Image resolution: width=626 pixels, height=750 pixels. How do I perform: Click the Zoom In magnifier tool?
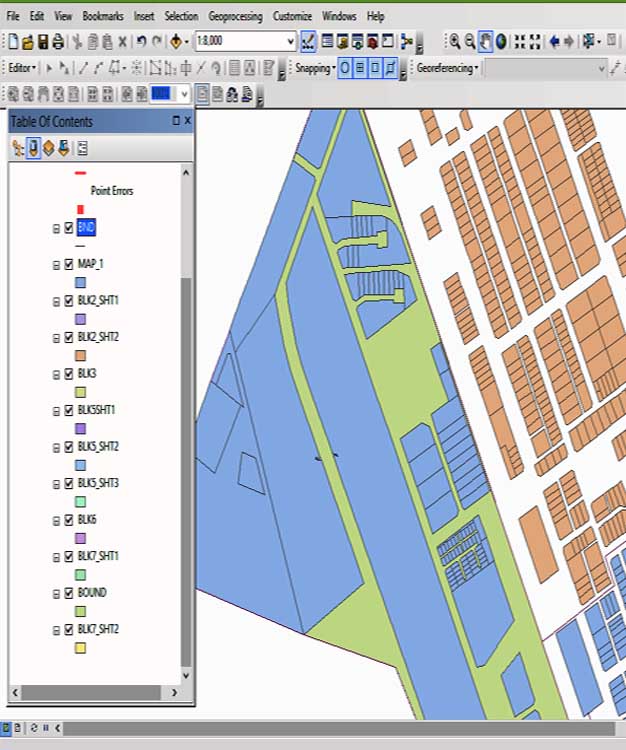point(454,41)
